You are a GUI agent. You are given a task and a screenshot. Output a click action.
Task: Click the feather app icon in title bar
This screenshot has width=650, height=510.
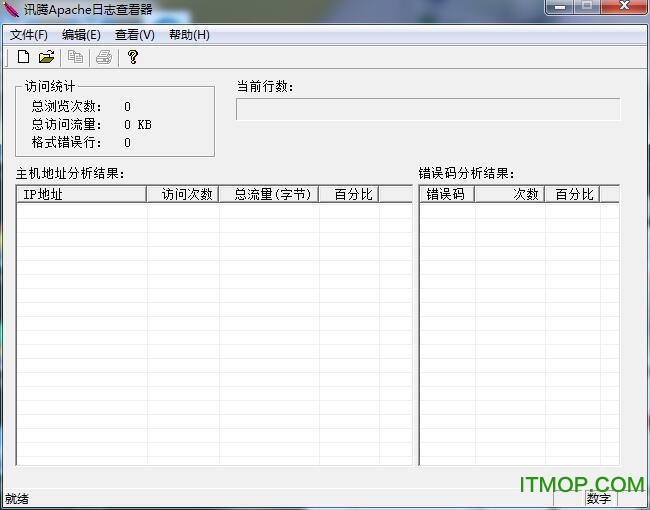coord(10,9)
